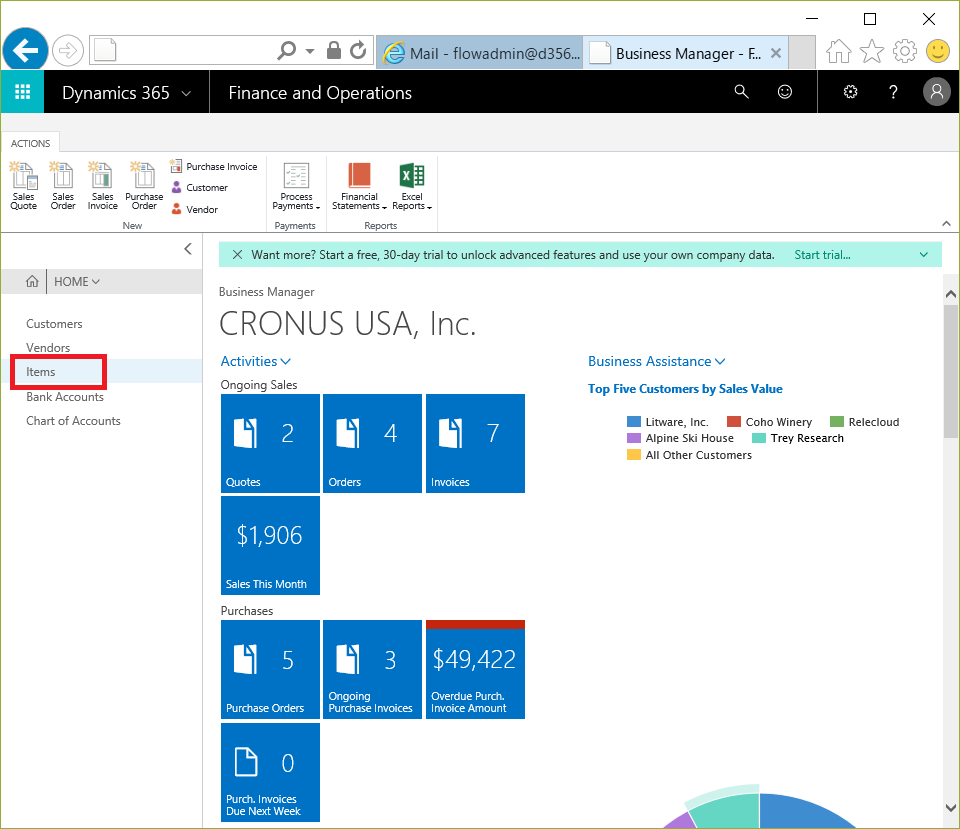Collapse the left navigation pane

188,249
